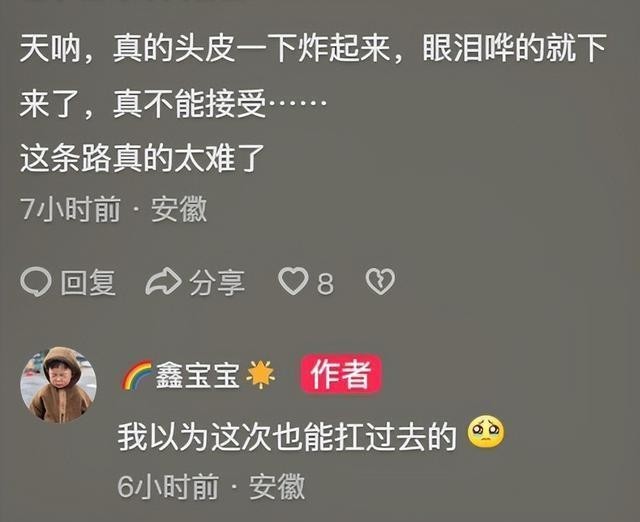Dislike the comment using the broken heart icon
This screenshot has height=522, width=640.
click(x=380, y=281)
